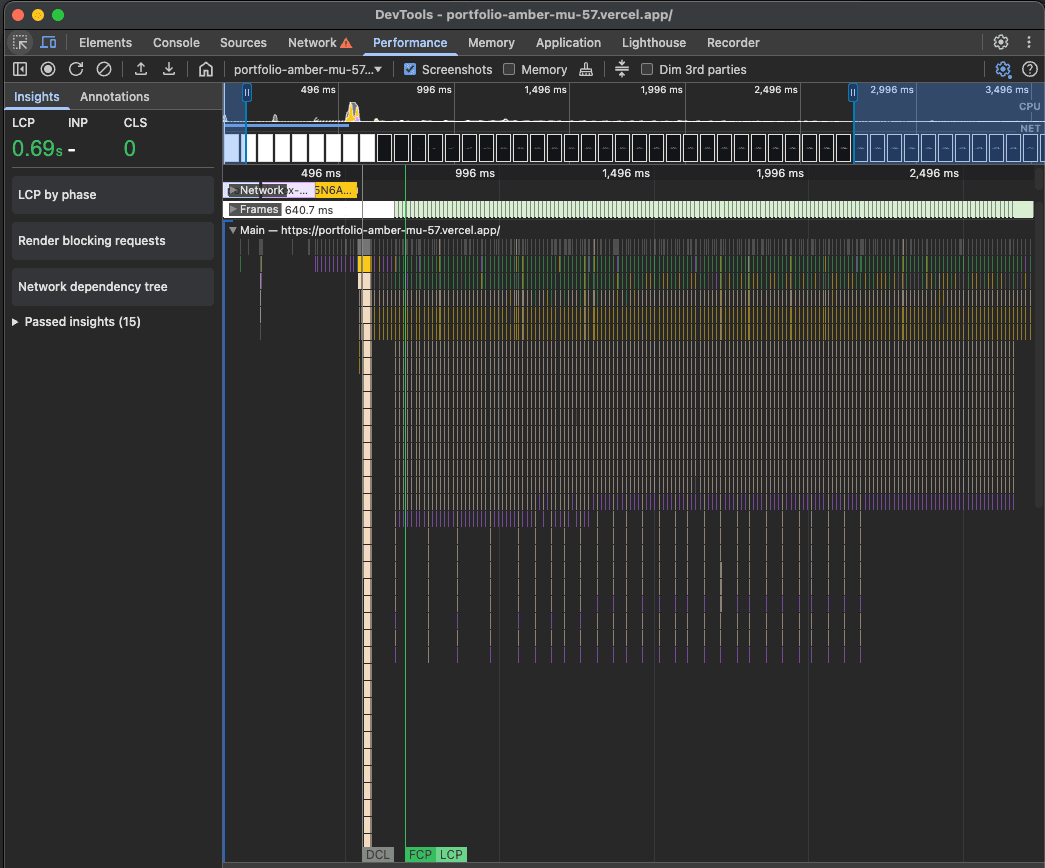Click the reload and record icon

76,69
